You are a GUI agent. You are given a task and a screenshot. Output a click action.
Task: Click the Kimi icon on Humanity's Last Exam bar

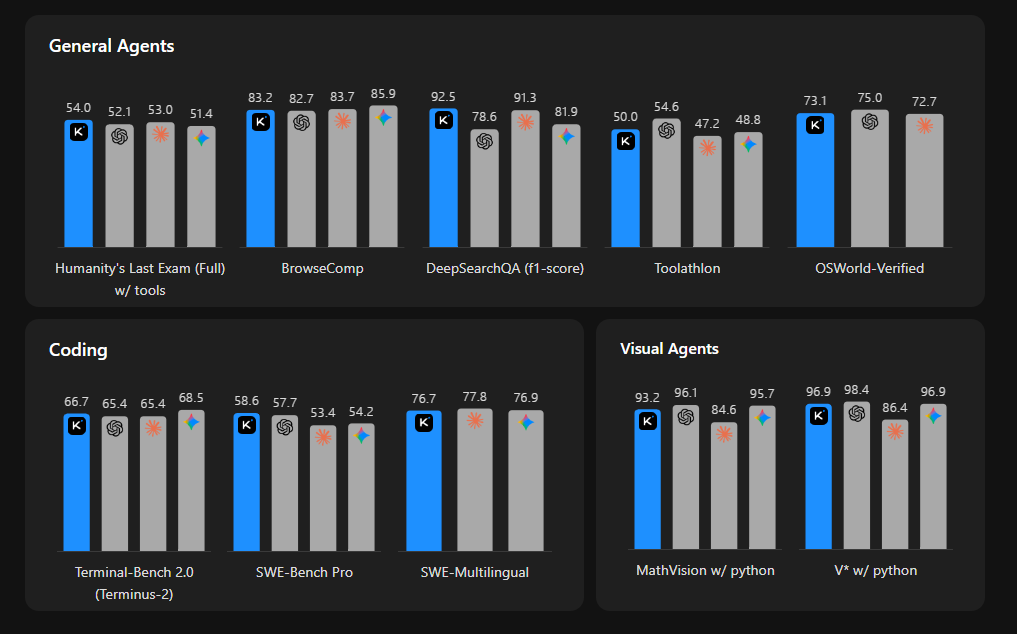point(78,132)
